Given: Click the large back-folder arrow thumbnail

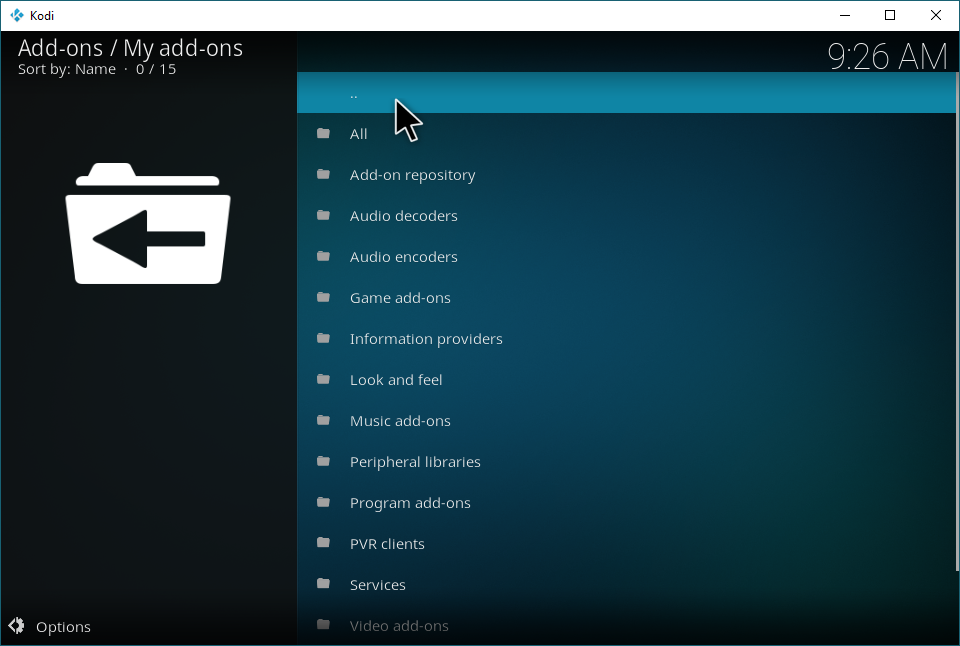Looking at the screenshot, I should tap(148, 223).
